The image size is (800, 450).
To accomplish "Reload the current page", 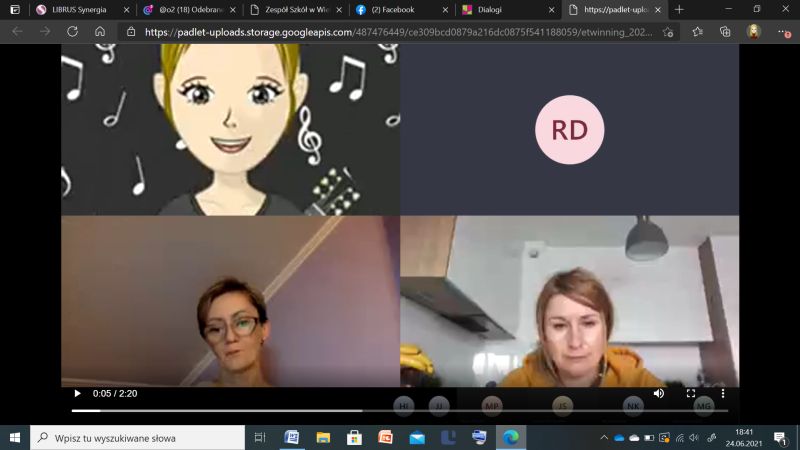I will [x=72, y=31].
